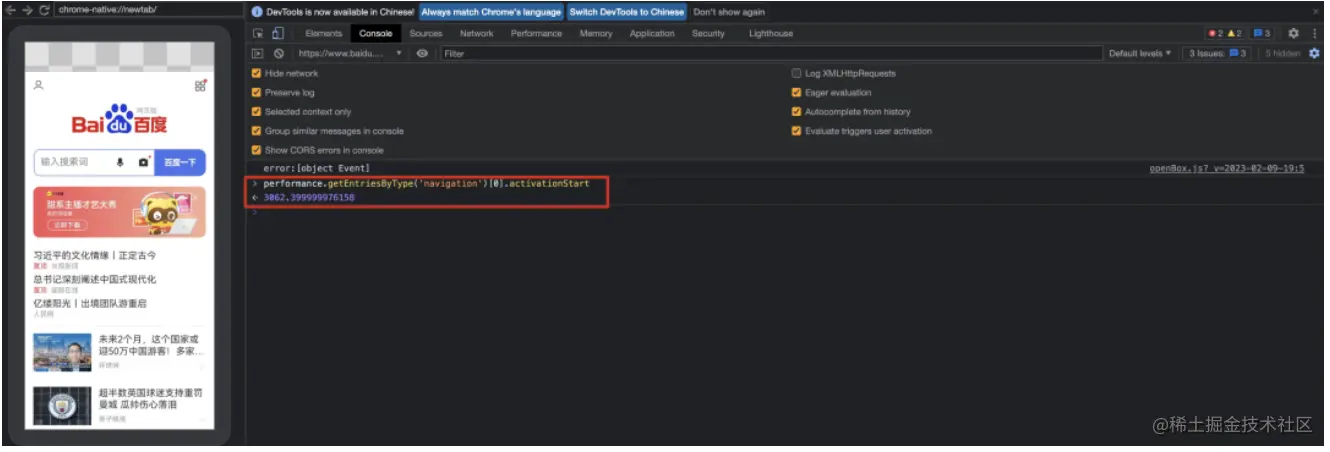This screenshot has width=1330, height=452.
Task: Switch to the Network tab
Action: (476, 33)
